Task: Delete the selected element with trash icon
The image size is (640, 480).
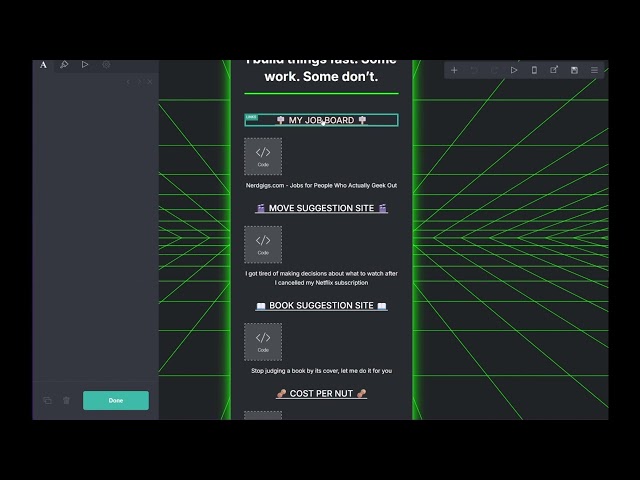Action: (66, 400)
